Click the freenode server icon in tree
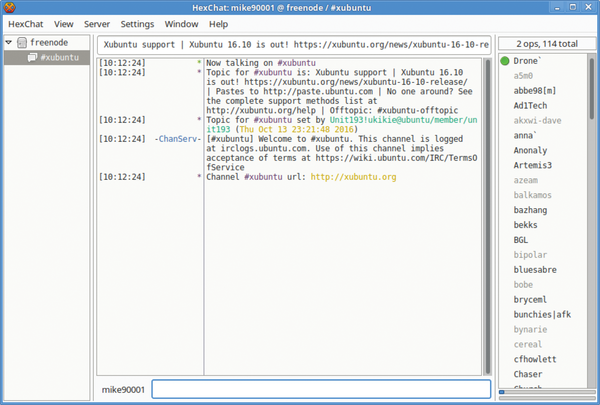The height and width of the screenshot is (405, 600). 22,42
